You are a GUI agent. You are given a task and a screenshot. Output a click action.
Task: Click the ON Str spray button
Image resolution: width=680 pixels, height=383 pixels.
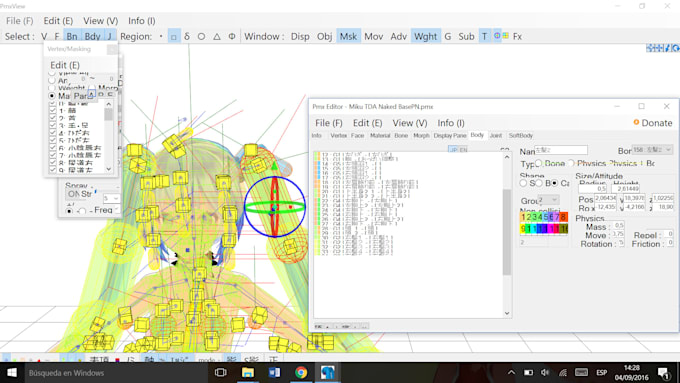(79, 194)
